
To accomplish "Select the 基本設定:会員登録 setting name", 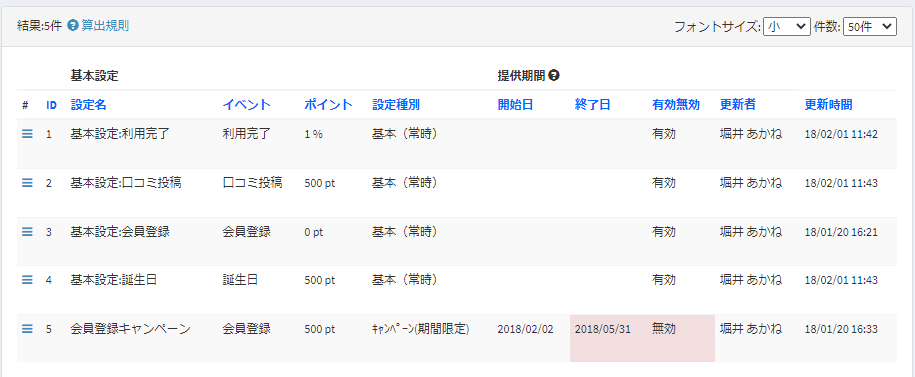I will (x=120, y=232).
